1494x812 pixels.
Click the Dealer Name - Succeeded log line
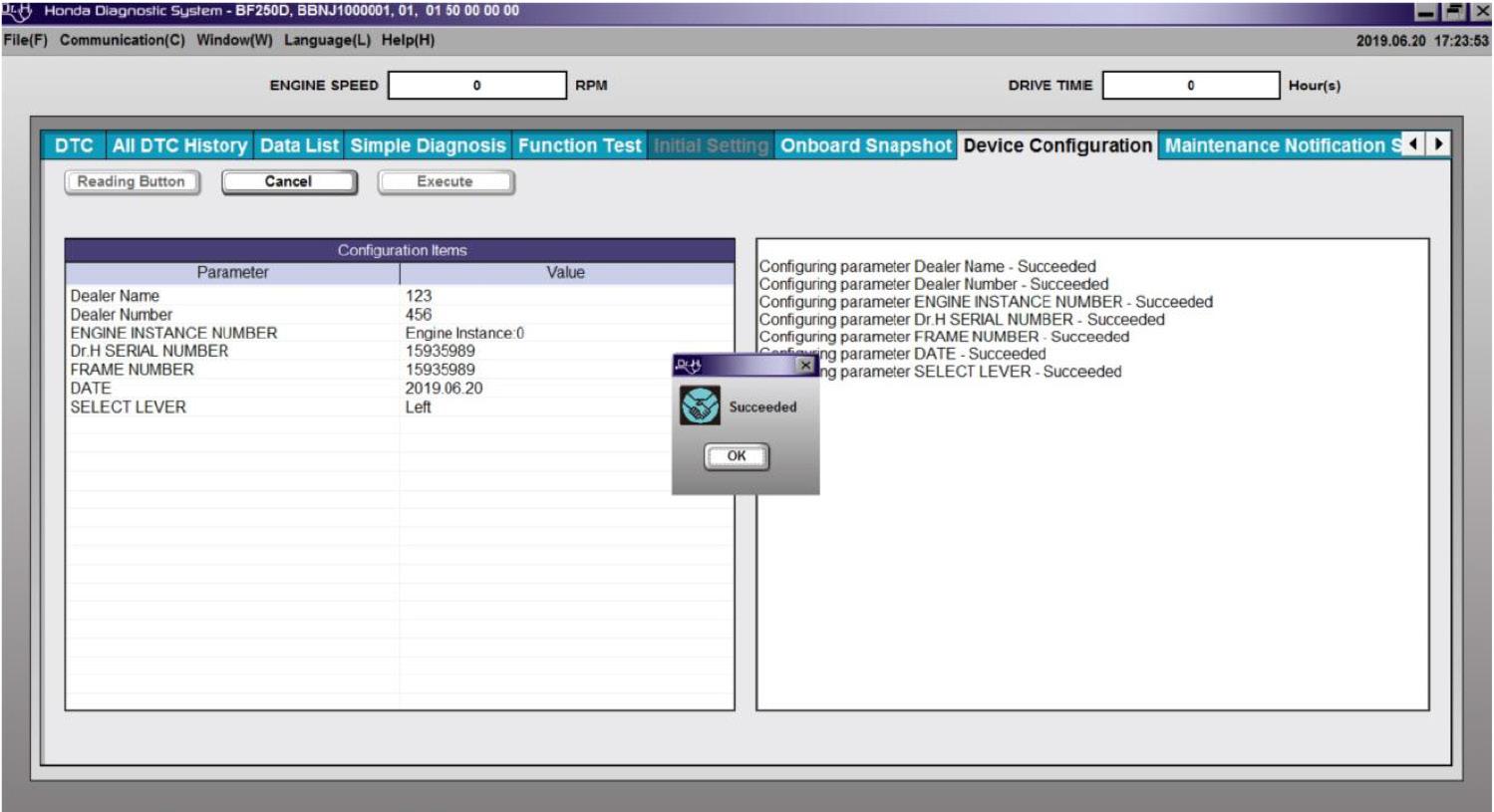coord(927,267)
